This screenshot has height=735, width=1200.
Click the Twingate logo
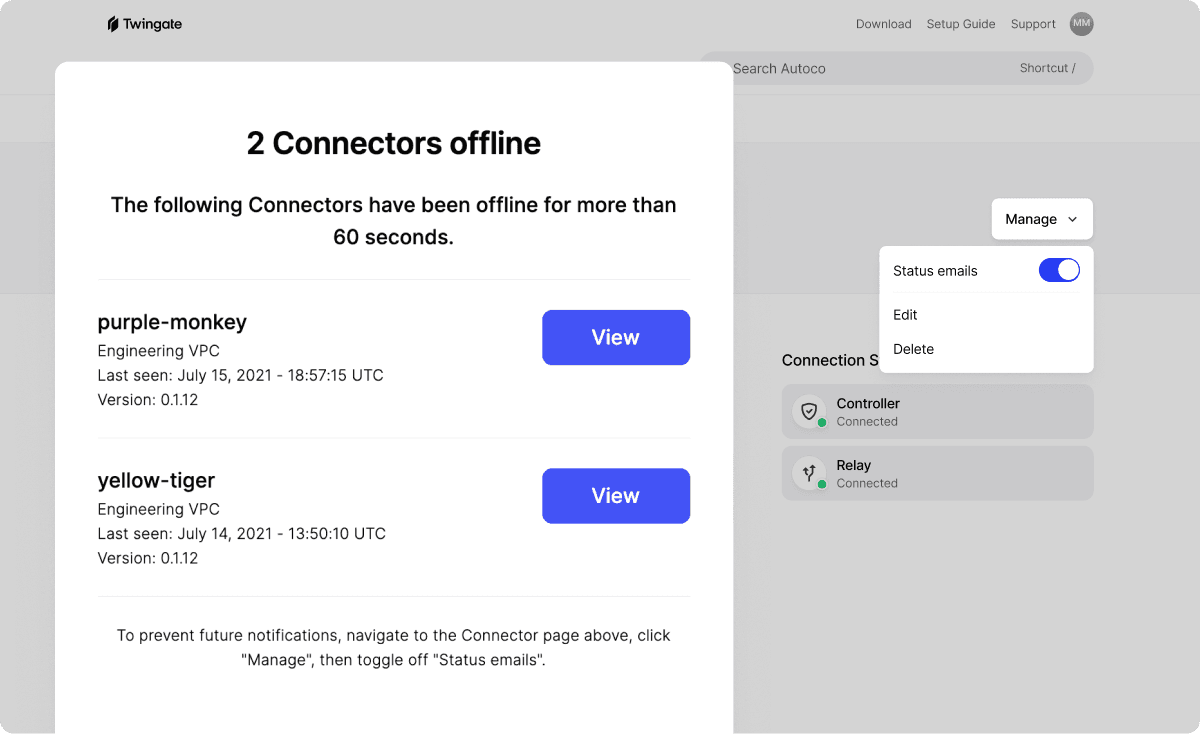[x=145, y=24]
